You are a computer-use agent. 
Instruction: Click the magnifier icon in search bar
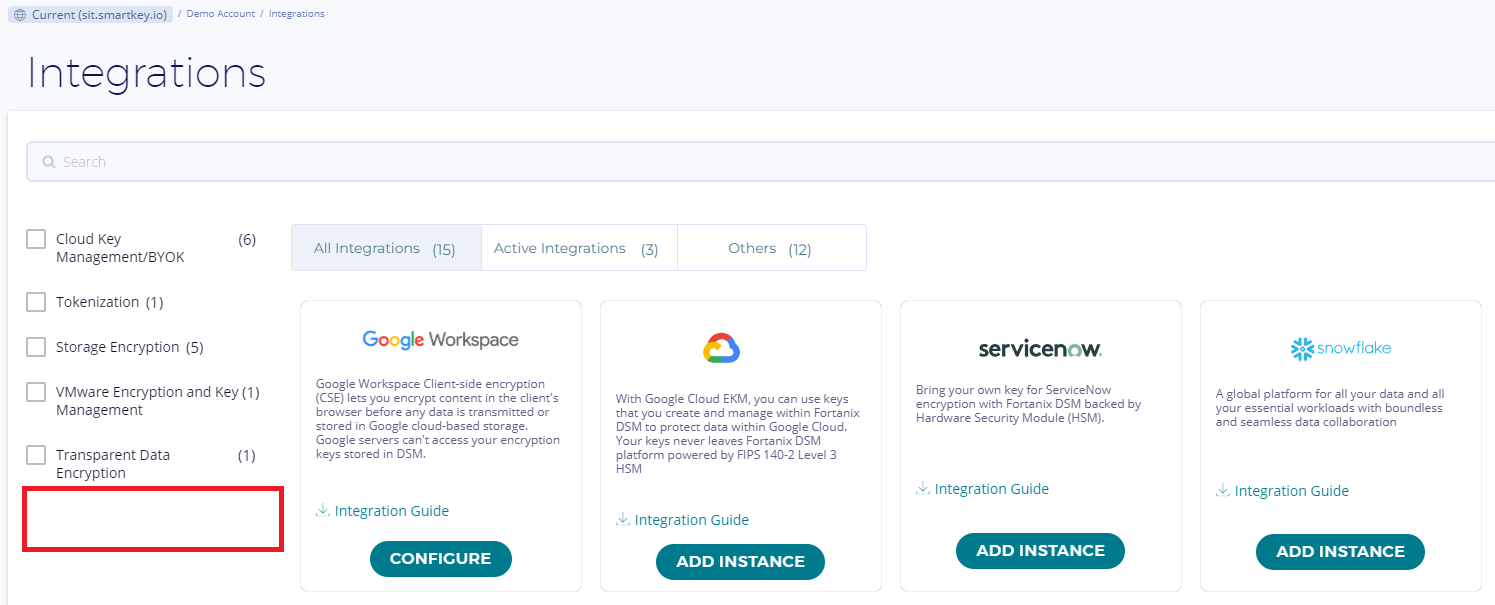point(48,162)
